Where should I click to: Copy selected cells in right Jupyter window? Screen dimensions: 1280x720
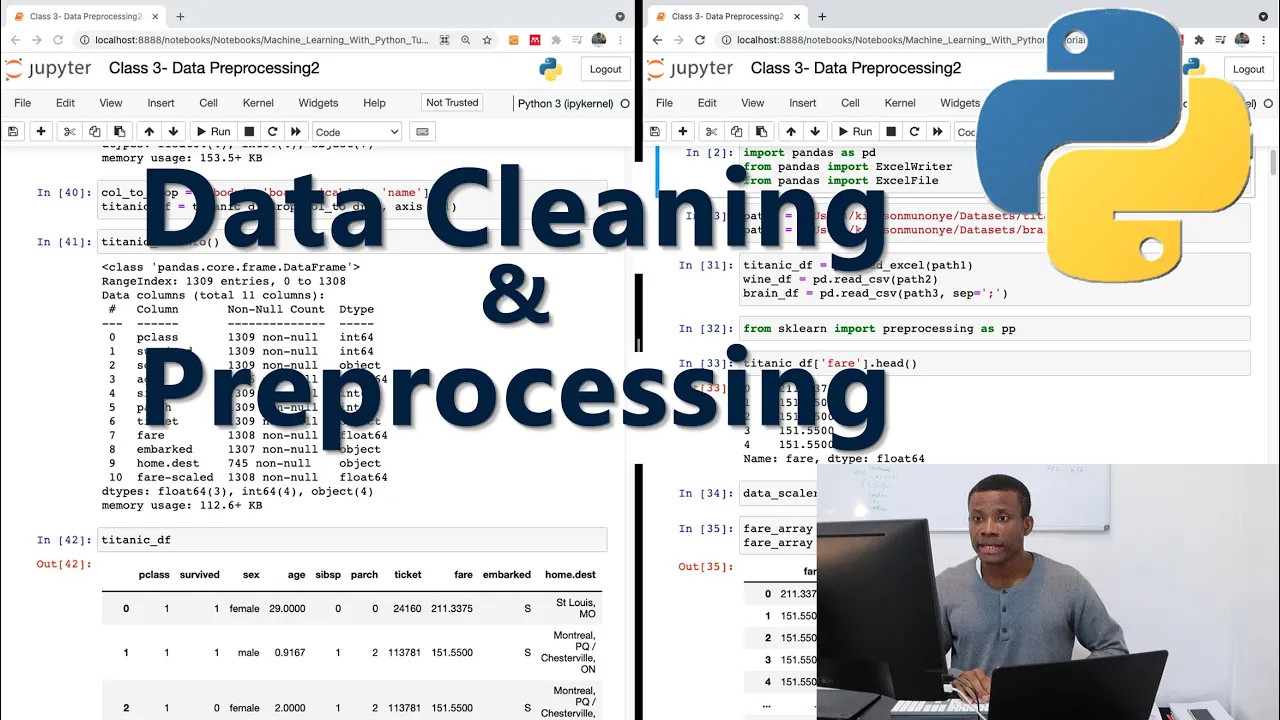736,131
